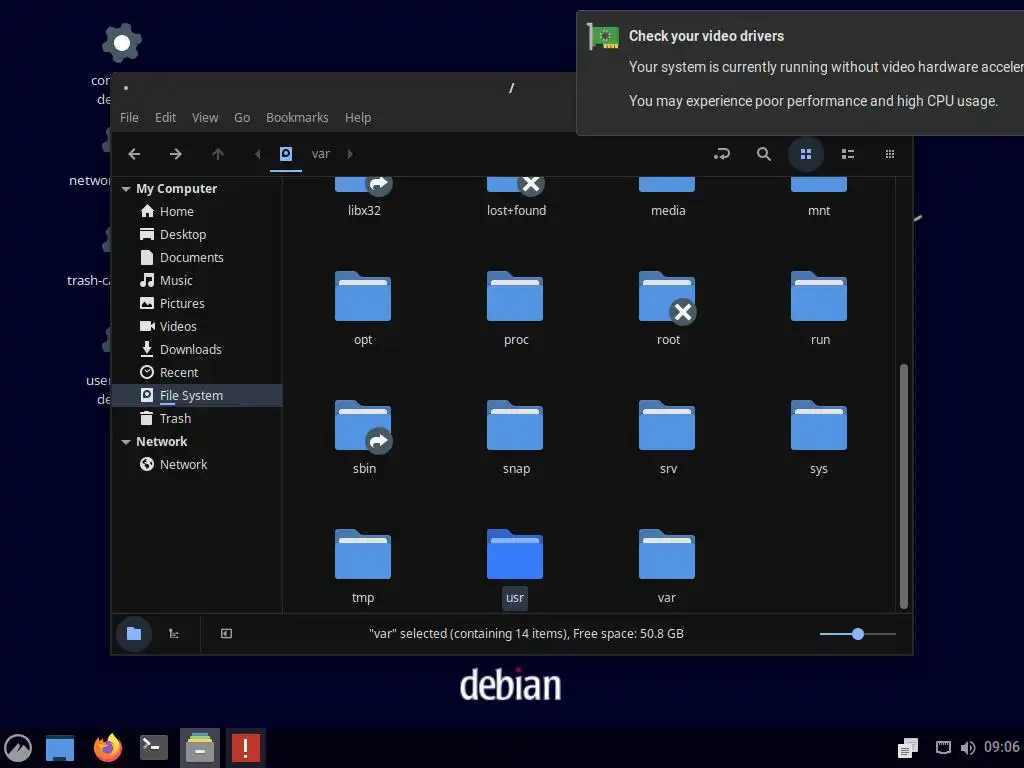Image resolution: width=1024 pixels, height=768 pixels.
Task: Show places in the sidebar
Action: tap(134, 633)
